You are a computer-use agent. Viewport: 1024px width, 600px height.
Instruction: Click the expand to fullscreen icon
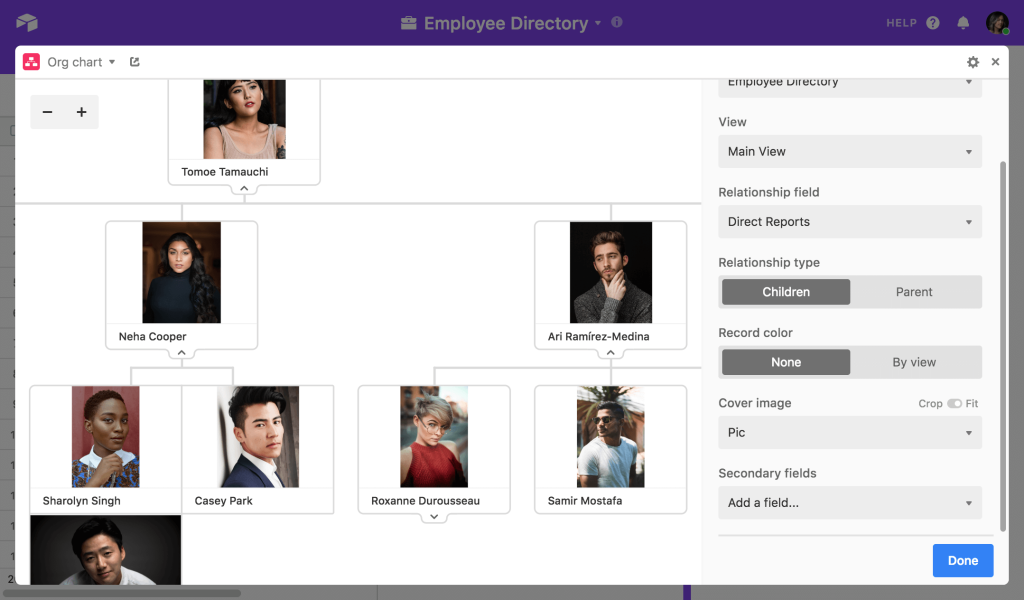[135, 62]
